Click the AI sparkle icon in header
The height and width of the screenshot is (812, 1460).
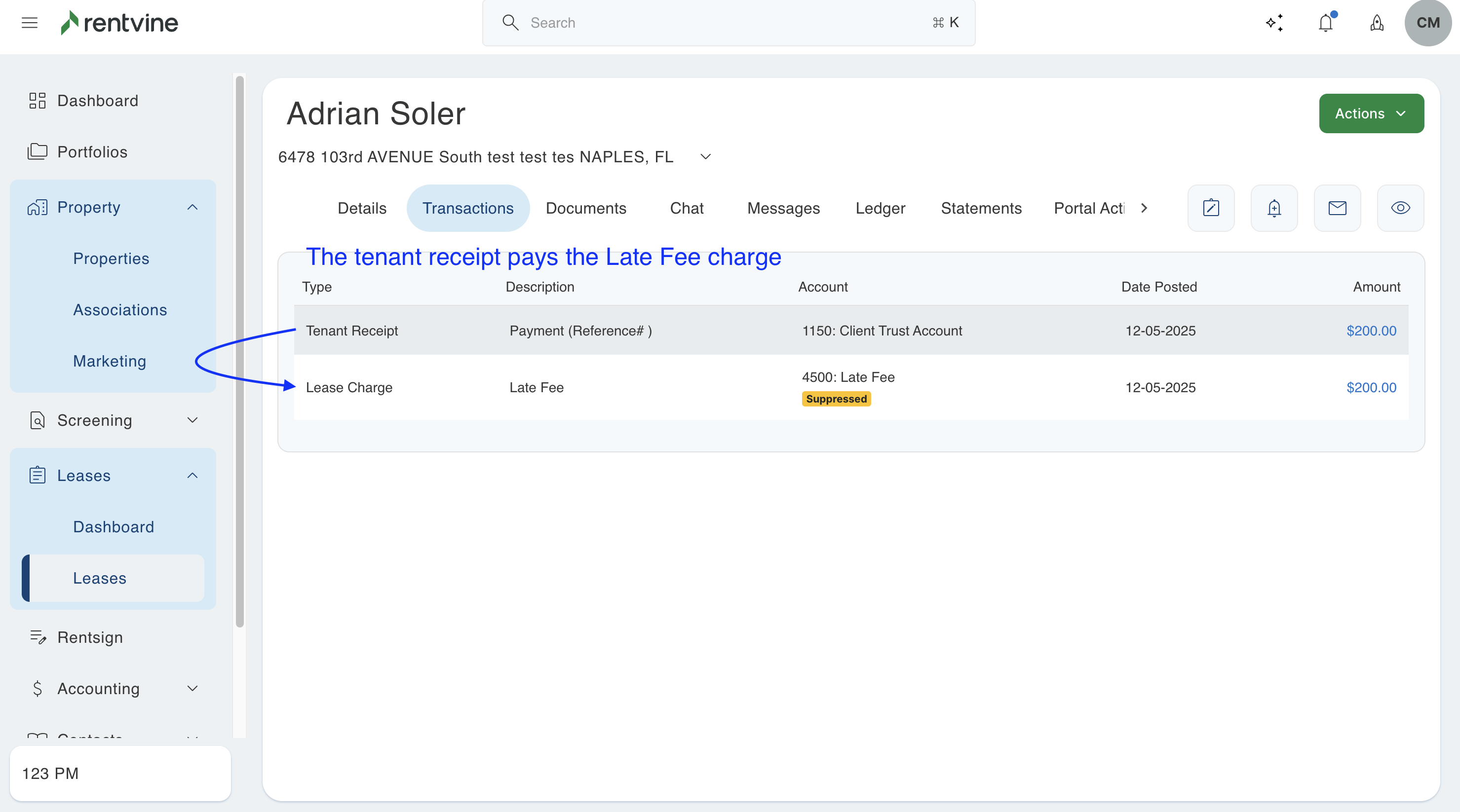(x=1274, y=23)
